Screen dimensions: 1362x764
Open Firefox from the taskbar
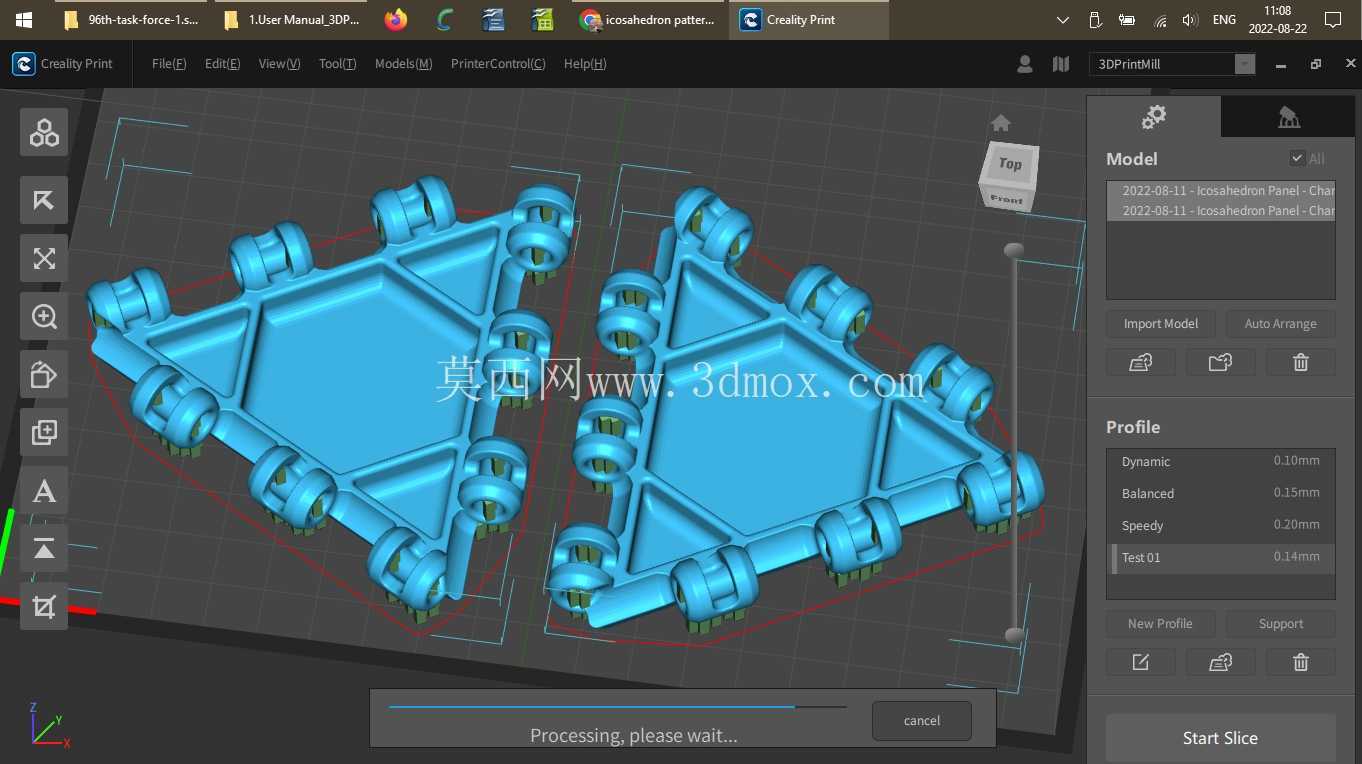(x=396, y=20)
